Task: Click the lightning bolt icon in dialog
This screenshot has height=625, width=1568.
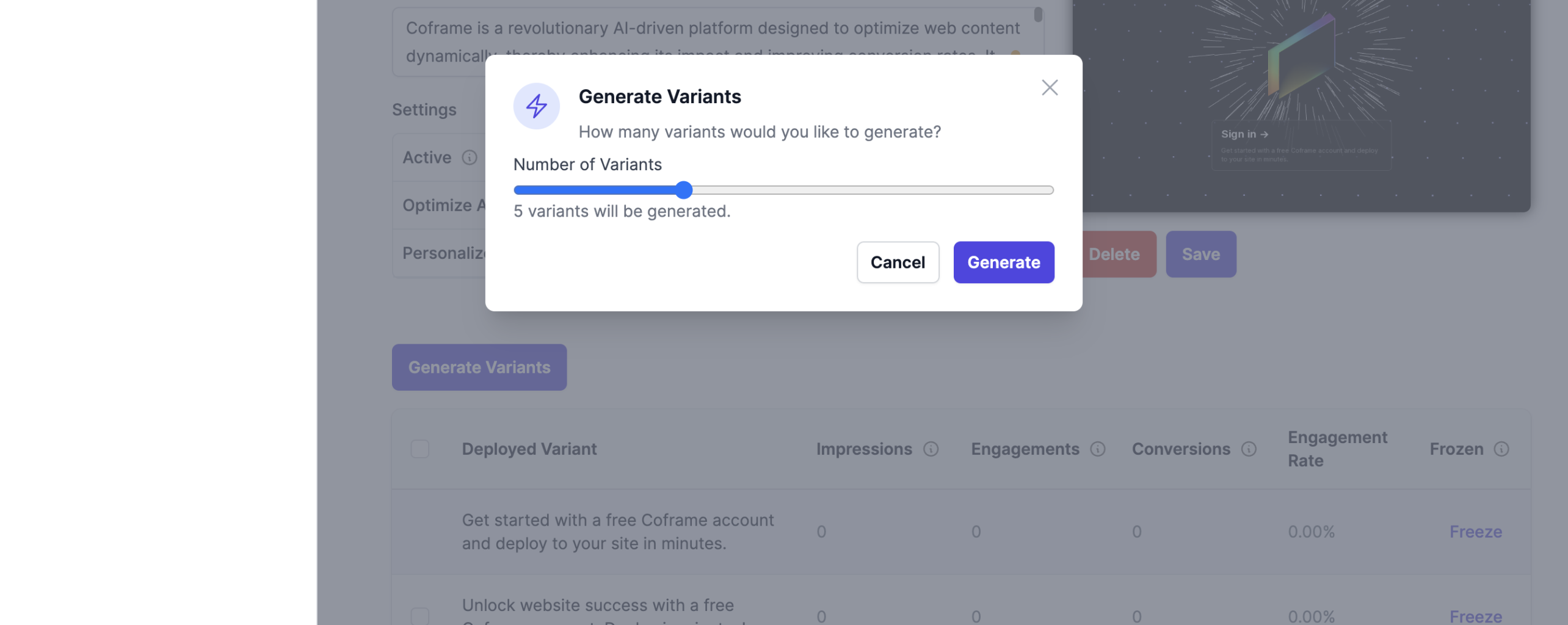Action: tap(536, 106)
